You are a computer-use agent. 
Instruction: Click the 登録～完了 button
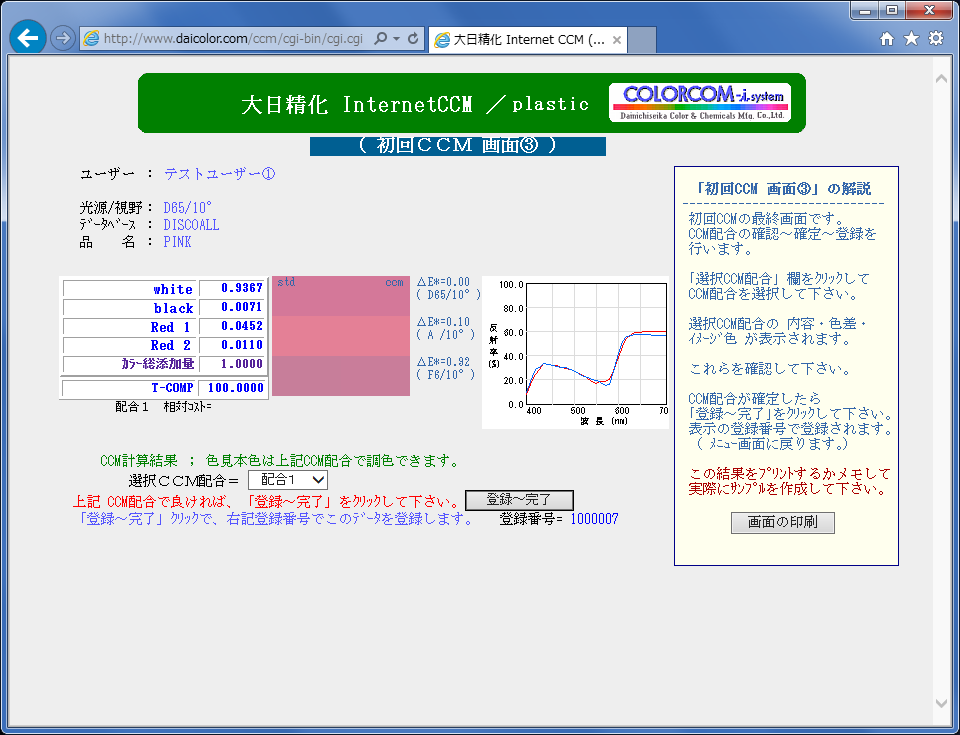click(519, 500)
